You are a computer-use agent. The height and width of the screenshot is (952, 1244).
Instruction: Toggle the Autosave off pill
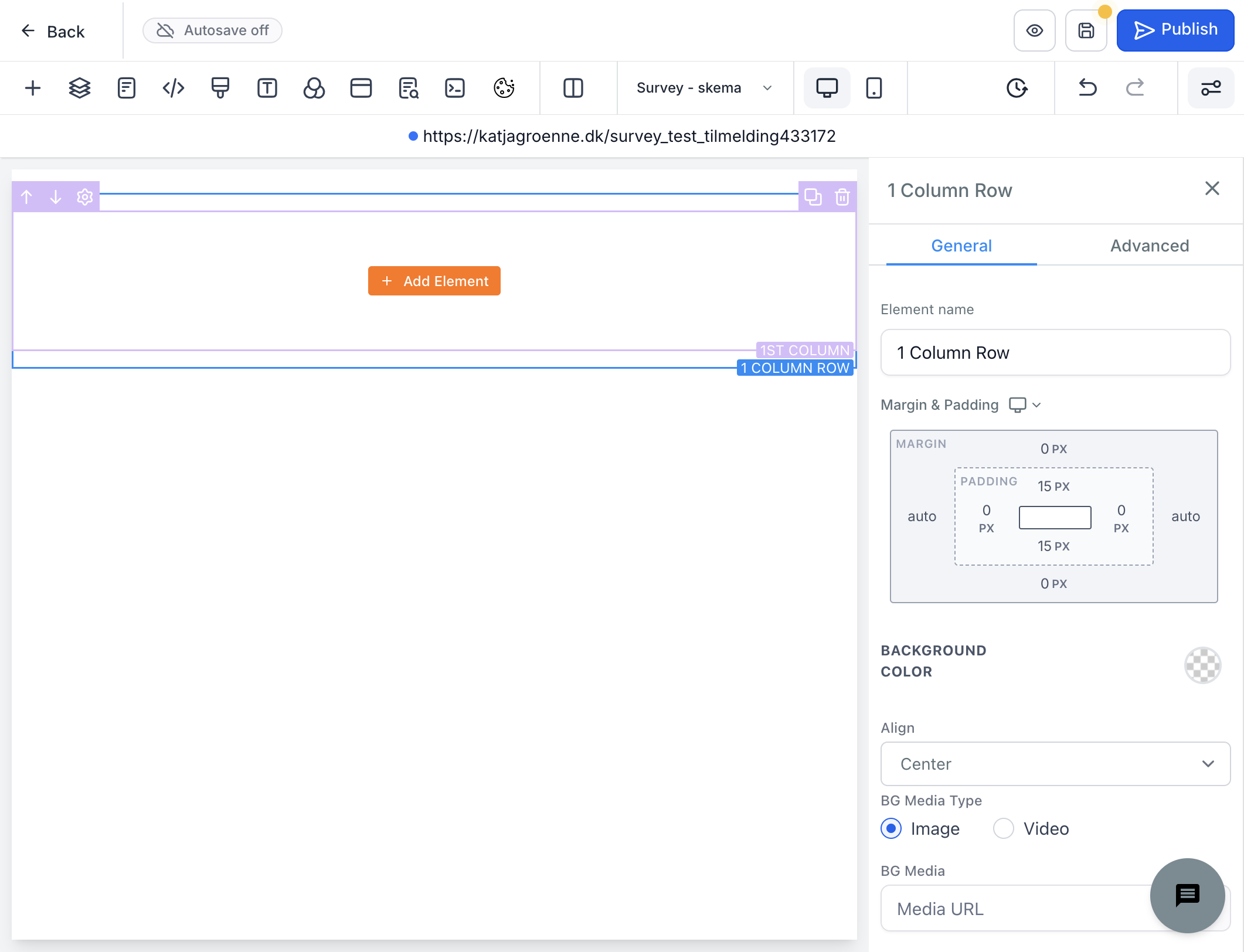213,30
